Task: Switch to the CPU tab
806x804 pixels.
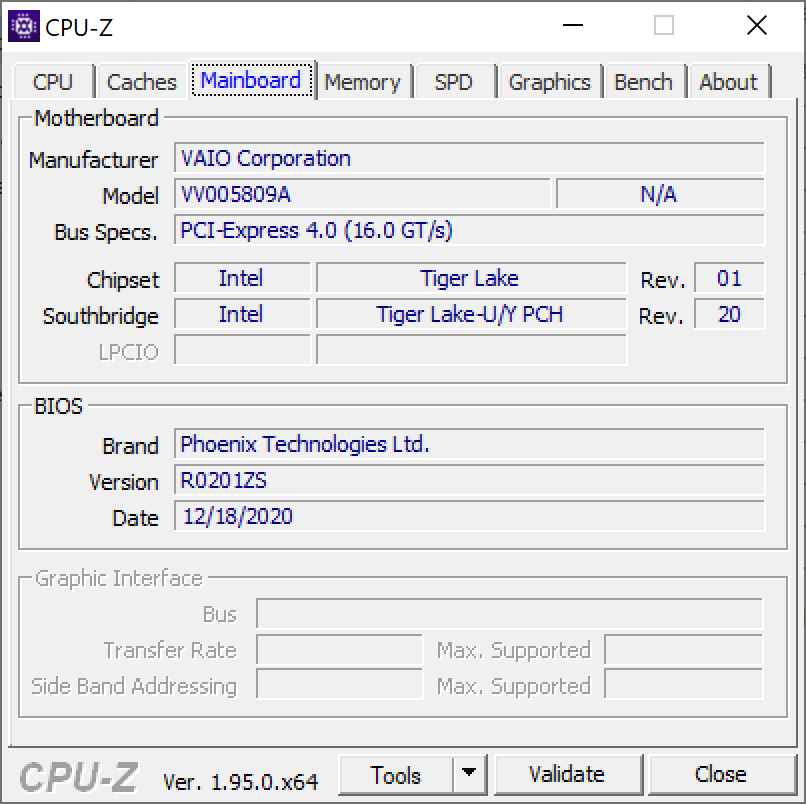Action: 53,82
